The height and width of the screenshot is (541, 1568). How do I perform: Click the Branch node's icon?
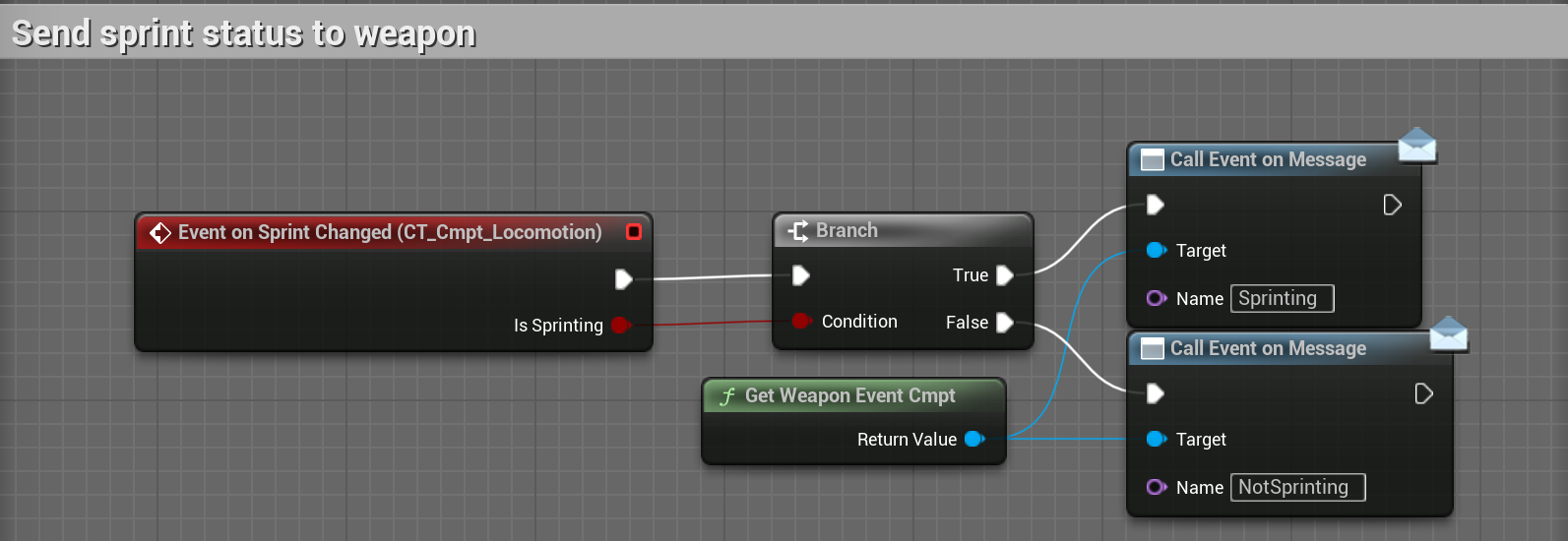[x=798, y=231]
